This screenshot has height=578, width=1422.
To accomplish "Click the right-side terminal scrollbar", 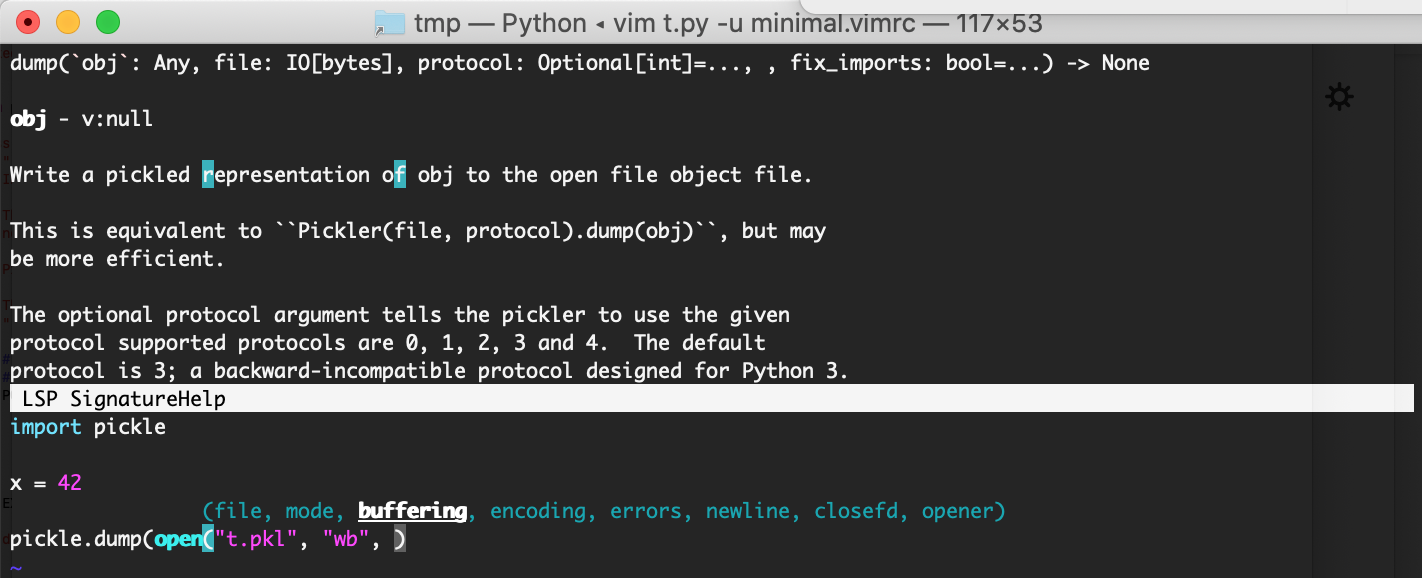I will (x=1408, y=300).
